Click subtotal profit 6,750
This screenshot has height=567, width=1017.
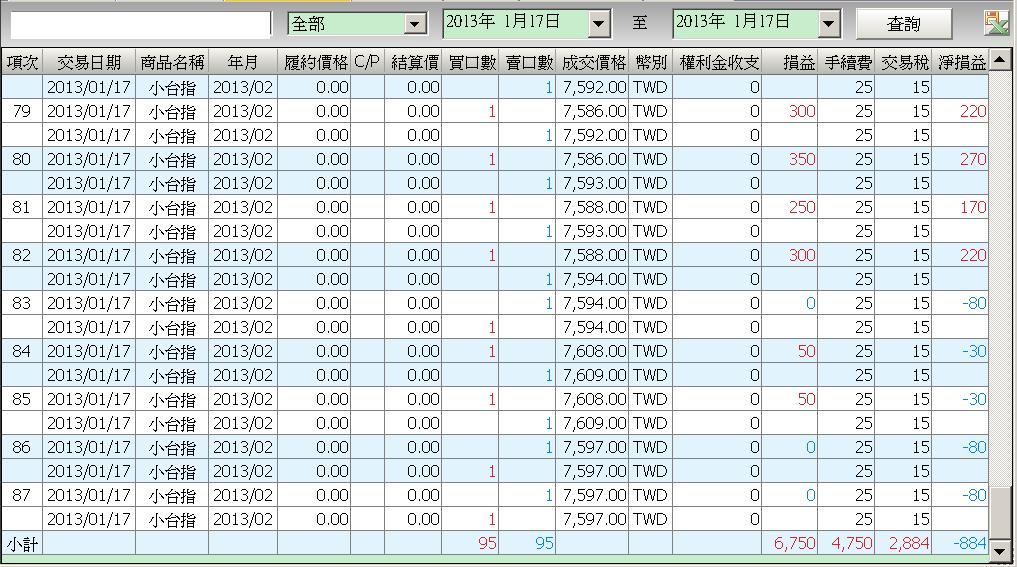(x=795, y=544)
